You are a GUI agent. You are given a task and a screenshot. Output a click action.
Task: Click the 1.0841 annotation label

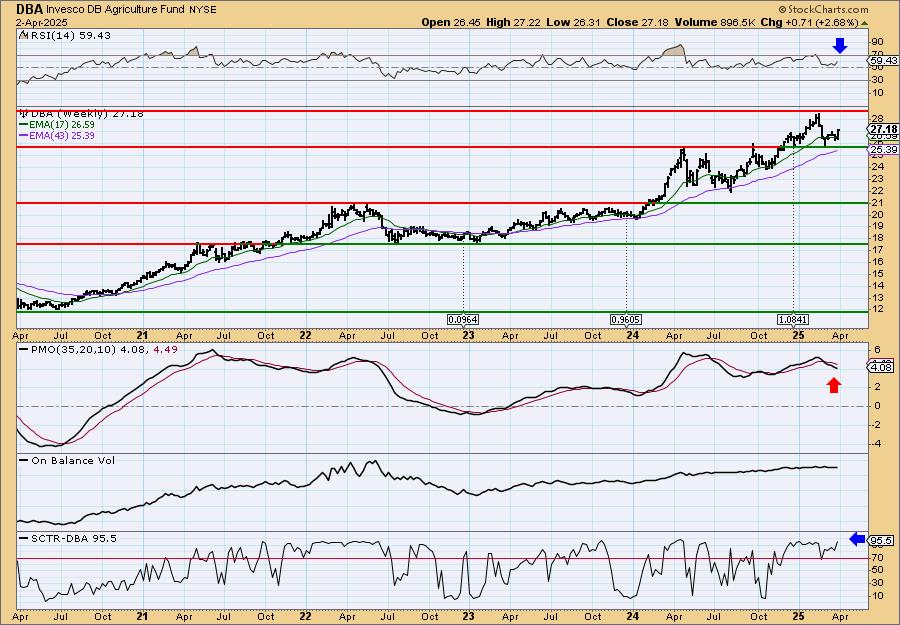[x=793, y=320]
